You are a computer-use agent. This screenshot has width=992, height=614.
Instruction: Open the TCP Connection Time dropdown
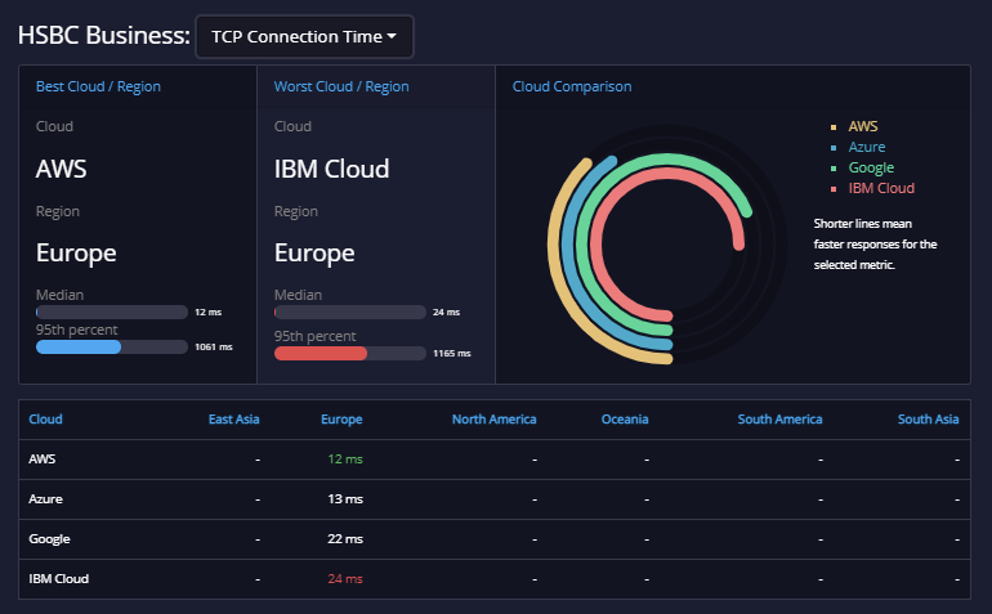coord(304,37)
